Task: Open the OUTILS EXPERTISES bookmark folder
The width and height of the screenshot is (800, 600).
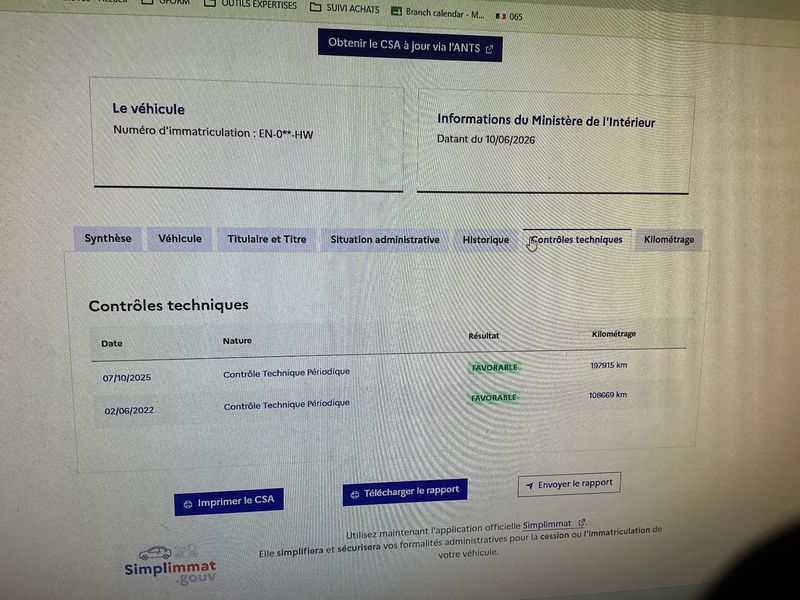Action: click(250, 5)
